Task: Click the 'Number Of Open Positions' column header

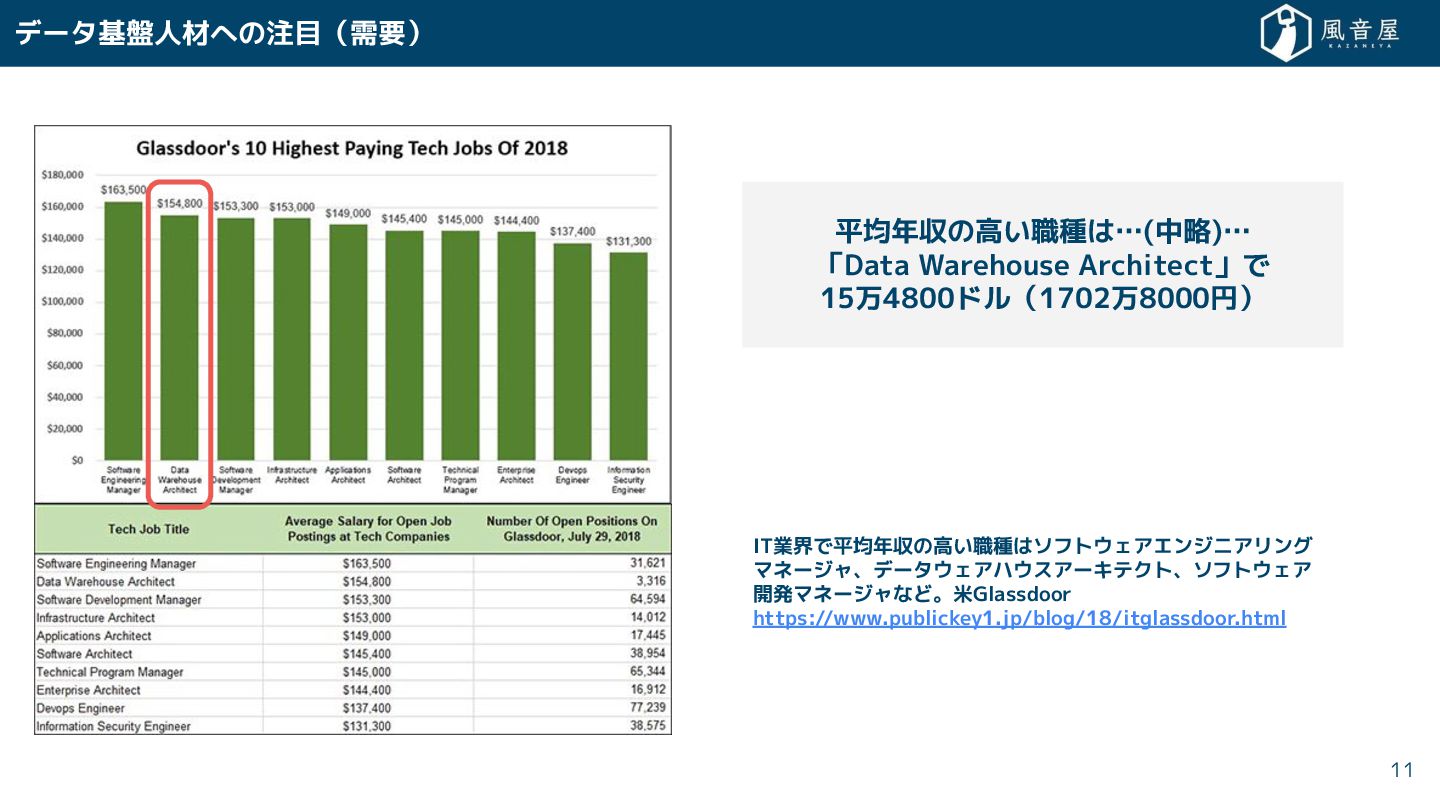Action: [x=571, y=529]
